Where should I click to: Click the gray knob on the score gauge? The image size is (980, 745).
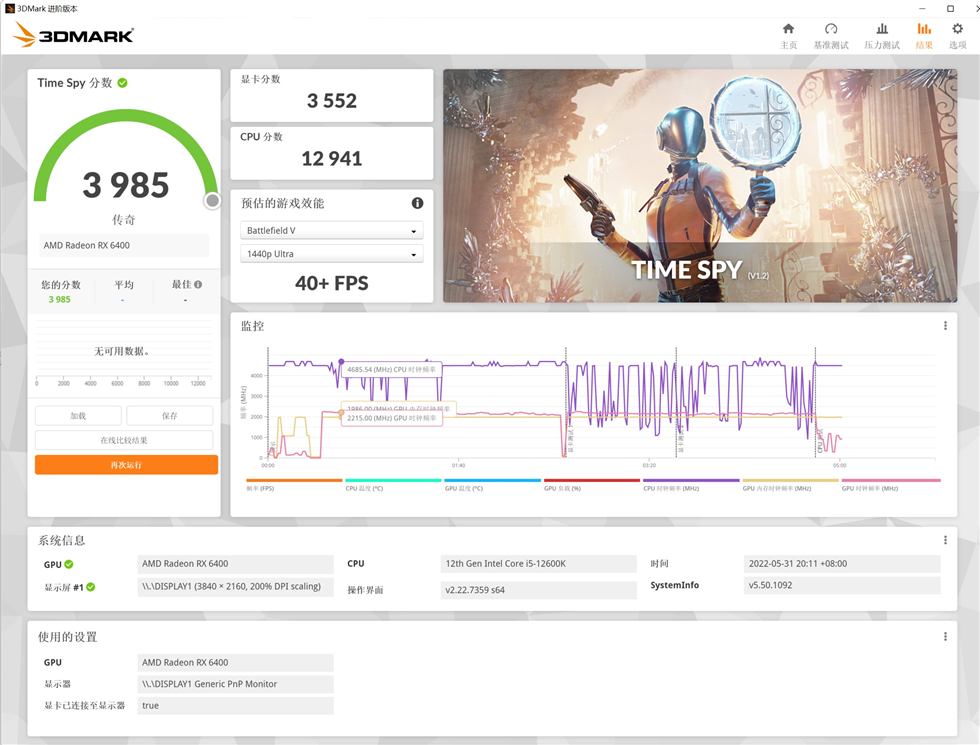point(212,201)
